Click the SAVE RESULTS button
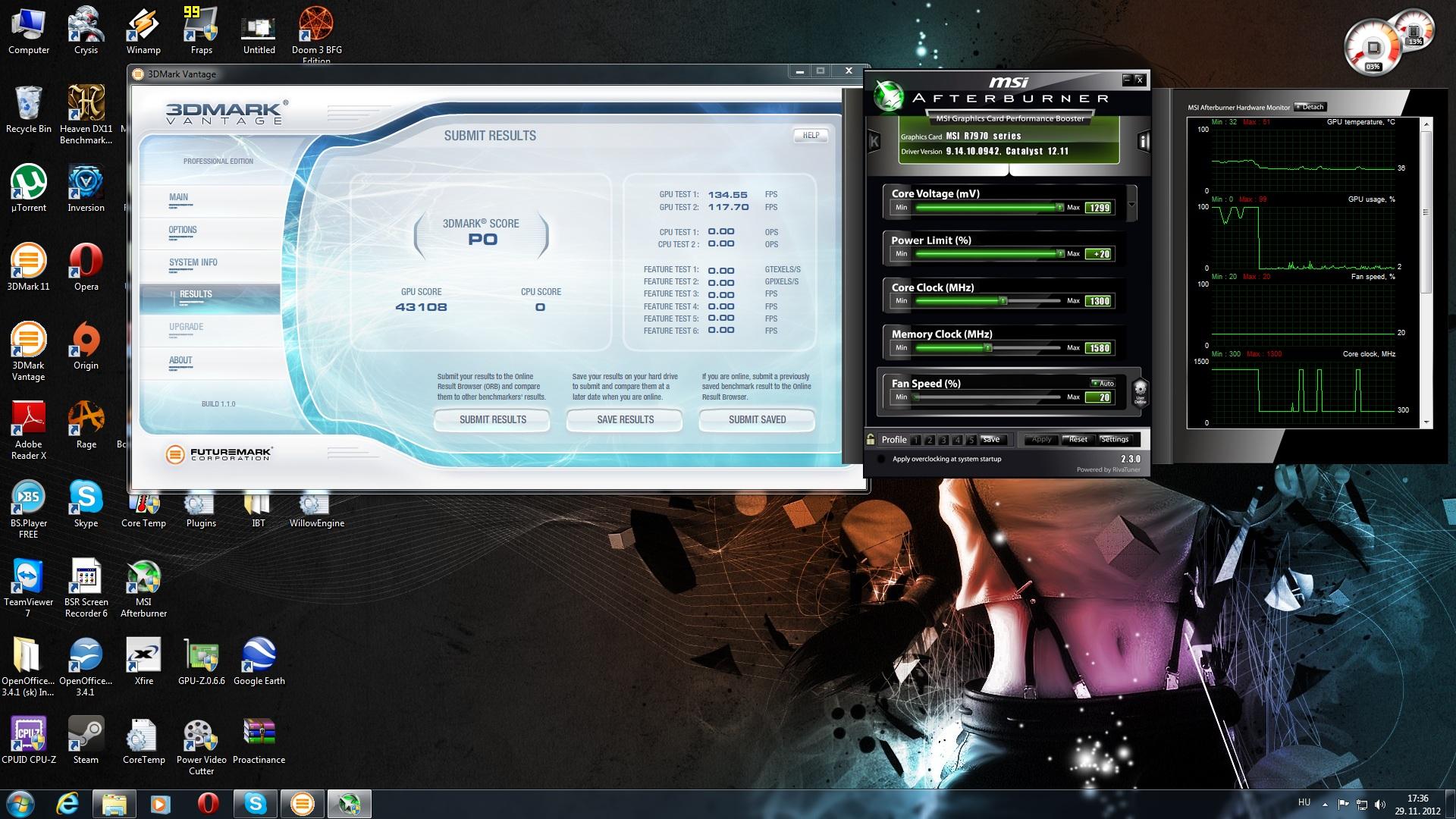The image size is (1456, 819). coord(625,419)
